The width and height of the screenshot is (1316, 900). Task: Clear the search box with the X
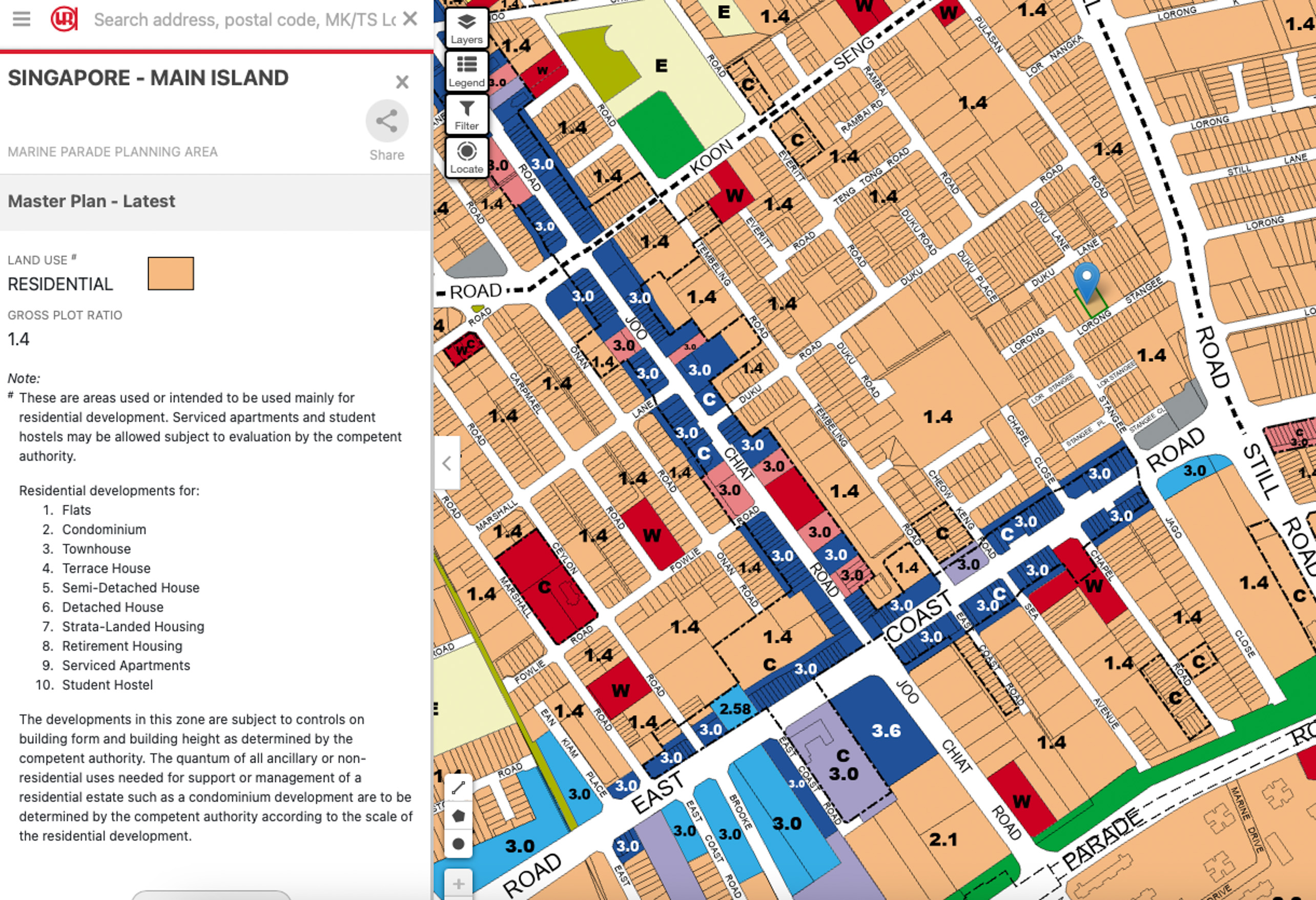coord(410,19)
